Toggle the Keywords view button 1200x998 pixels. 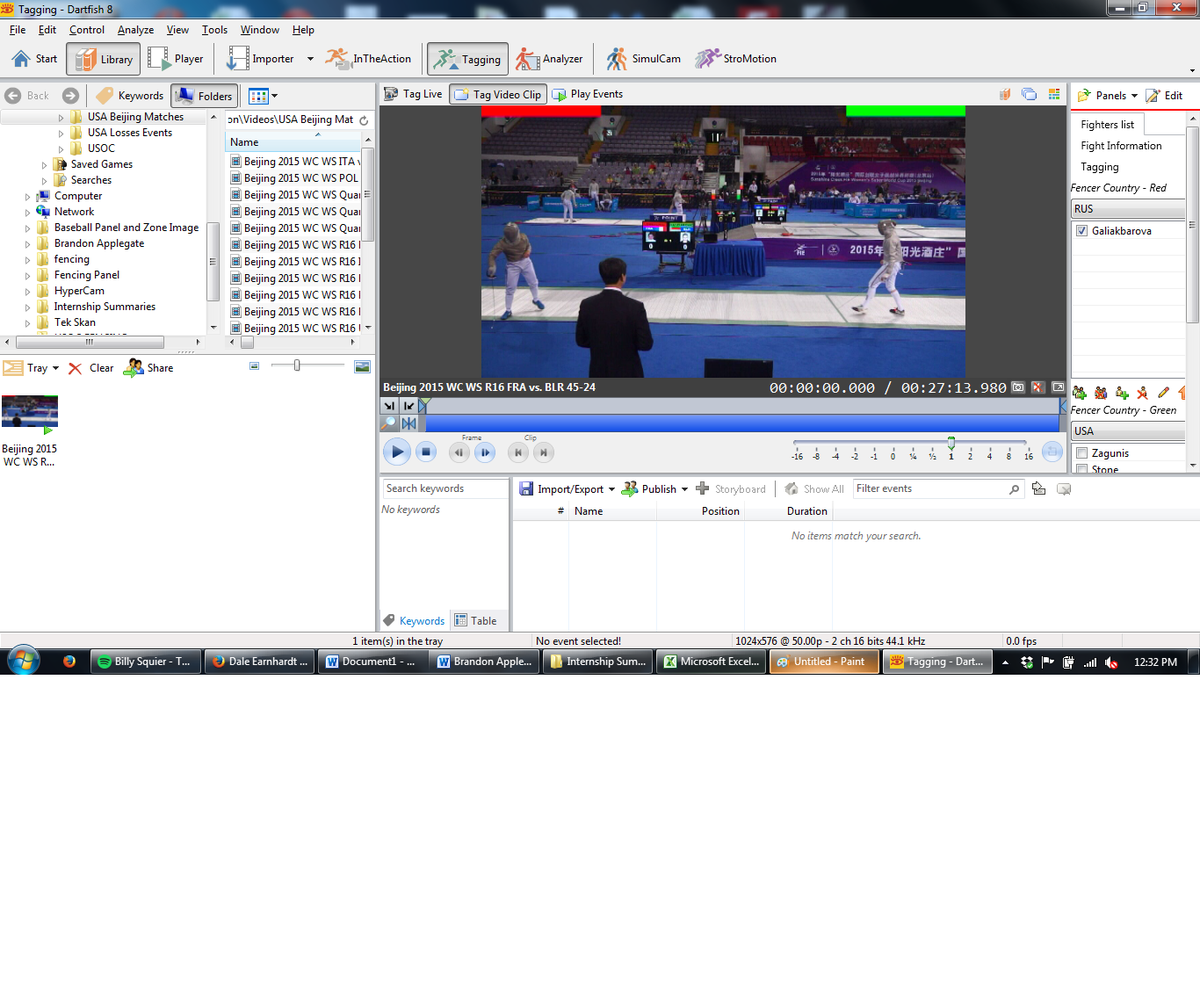(x=130, y=96)
